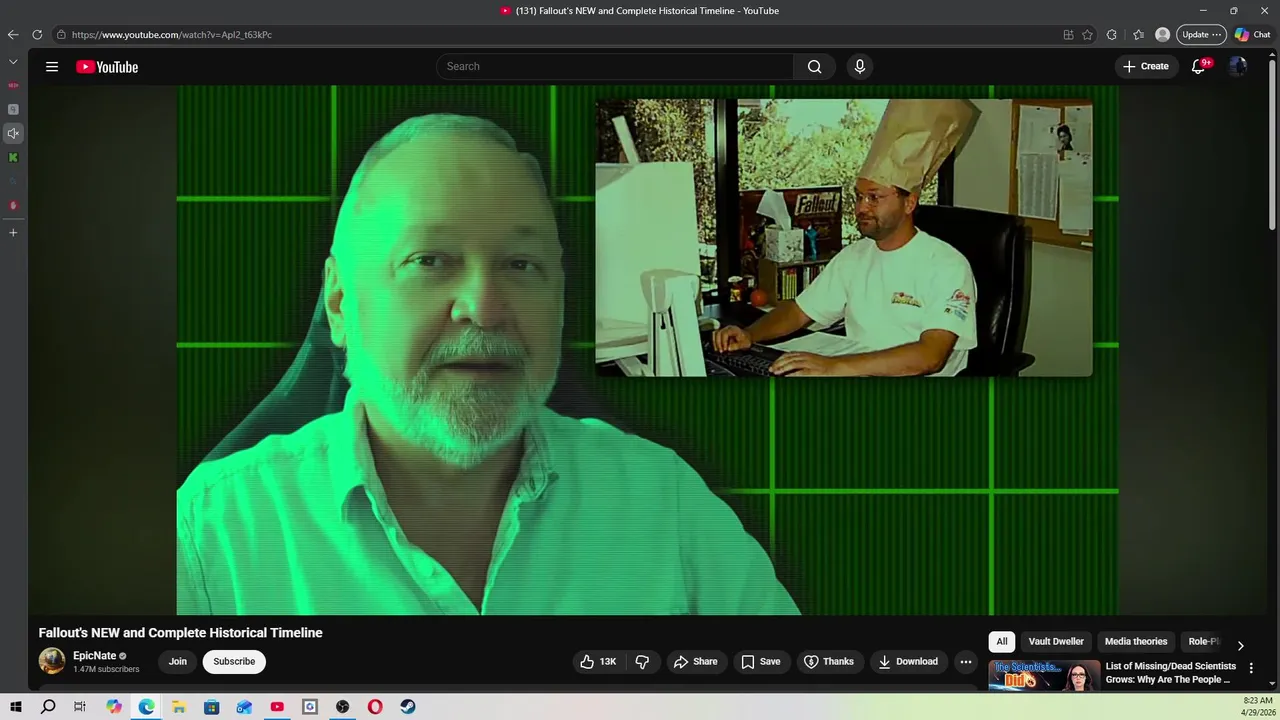This screenshot has height=720, width=1280.
Task: Add a new tab with plus
Action: point(13,232)
